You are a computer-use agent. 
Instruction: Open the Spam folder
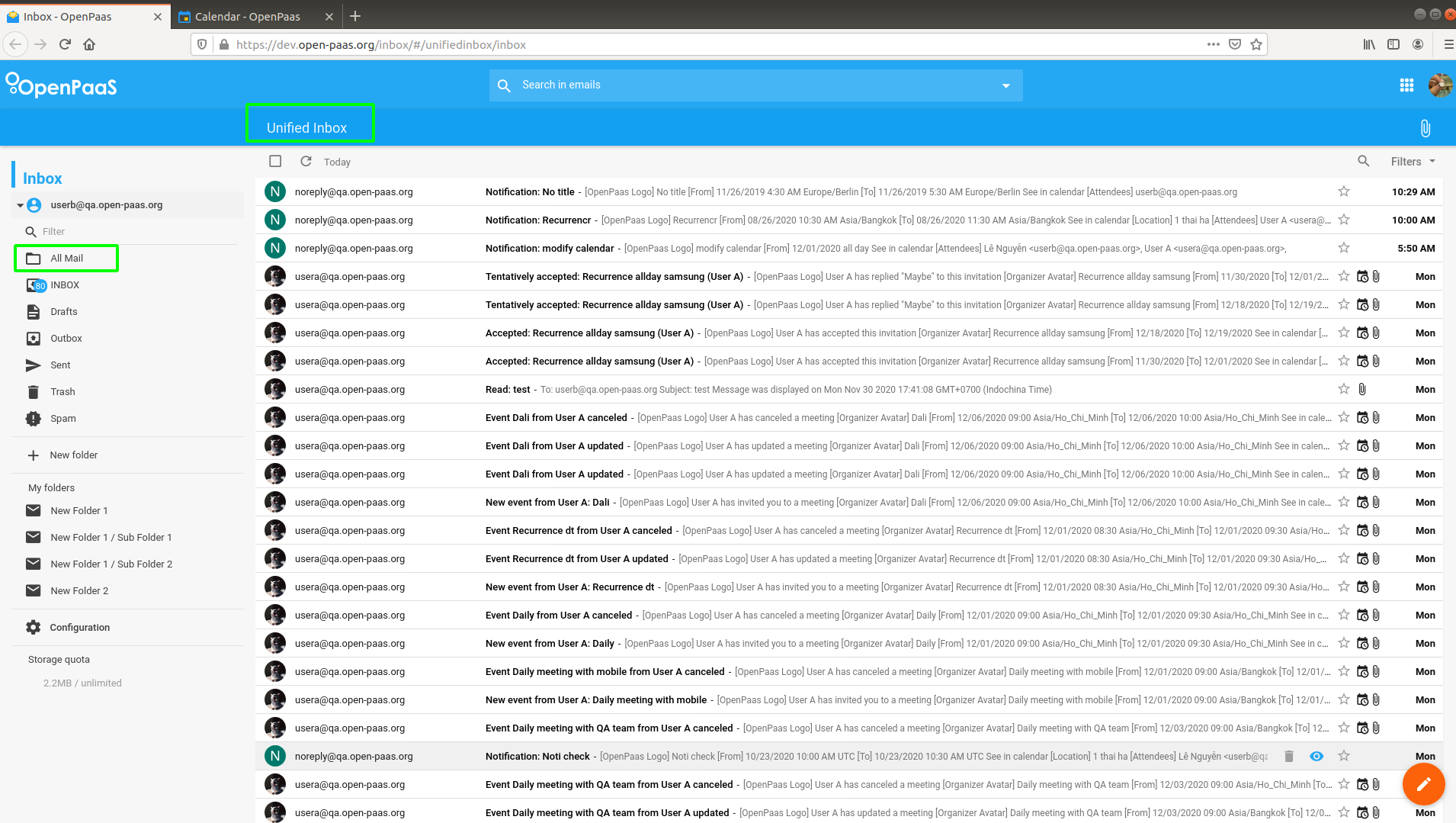[x=63, y=418]
